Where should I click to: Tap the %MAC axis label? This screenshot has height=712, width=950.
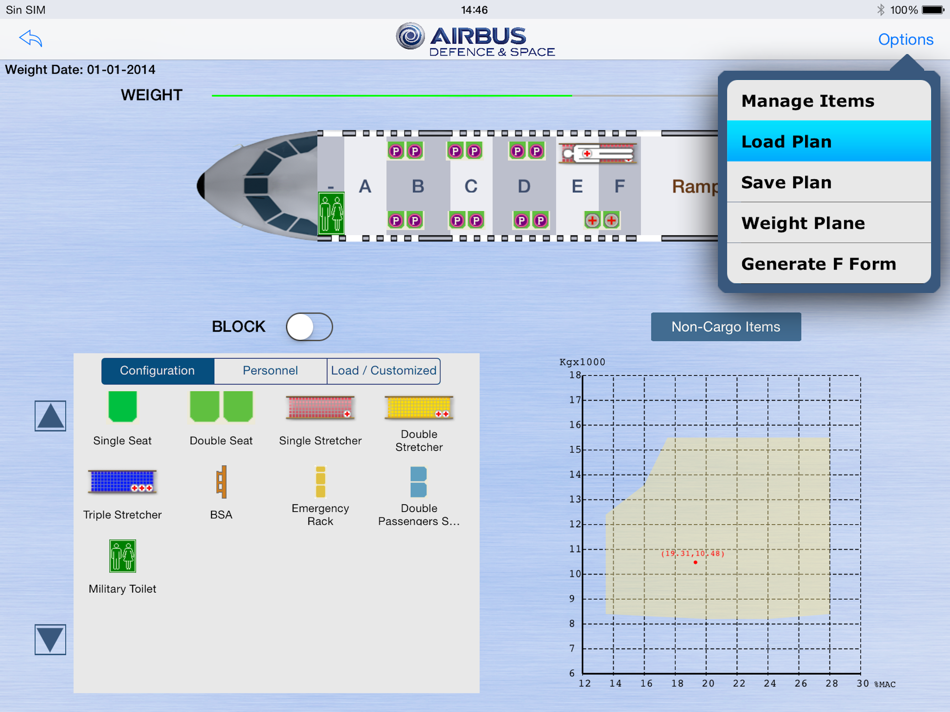[885, 684]
